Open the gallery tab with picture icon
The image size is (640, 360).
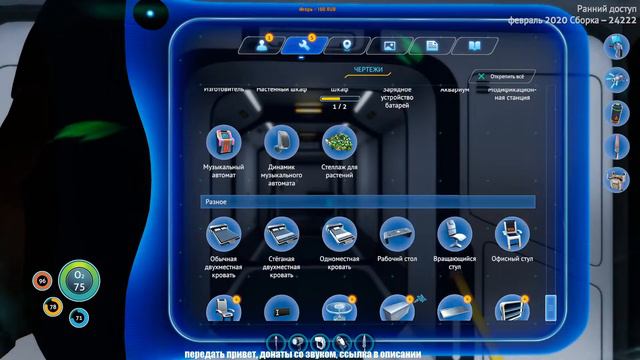coord(390,45)
